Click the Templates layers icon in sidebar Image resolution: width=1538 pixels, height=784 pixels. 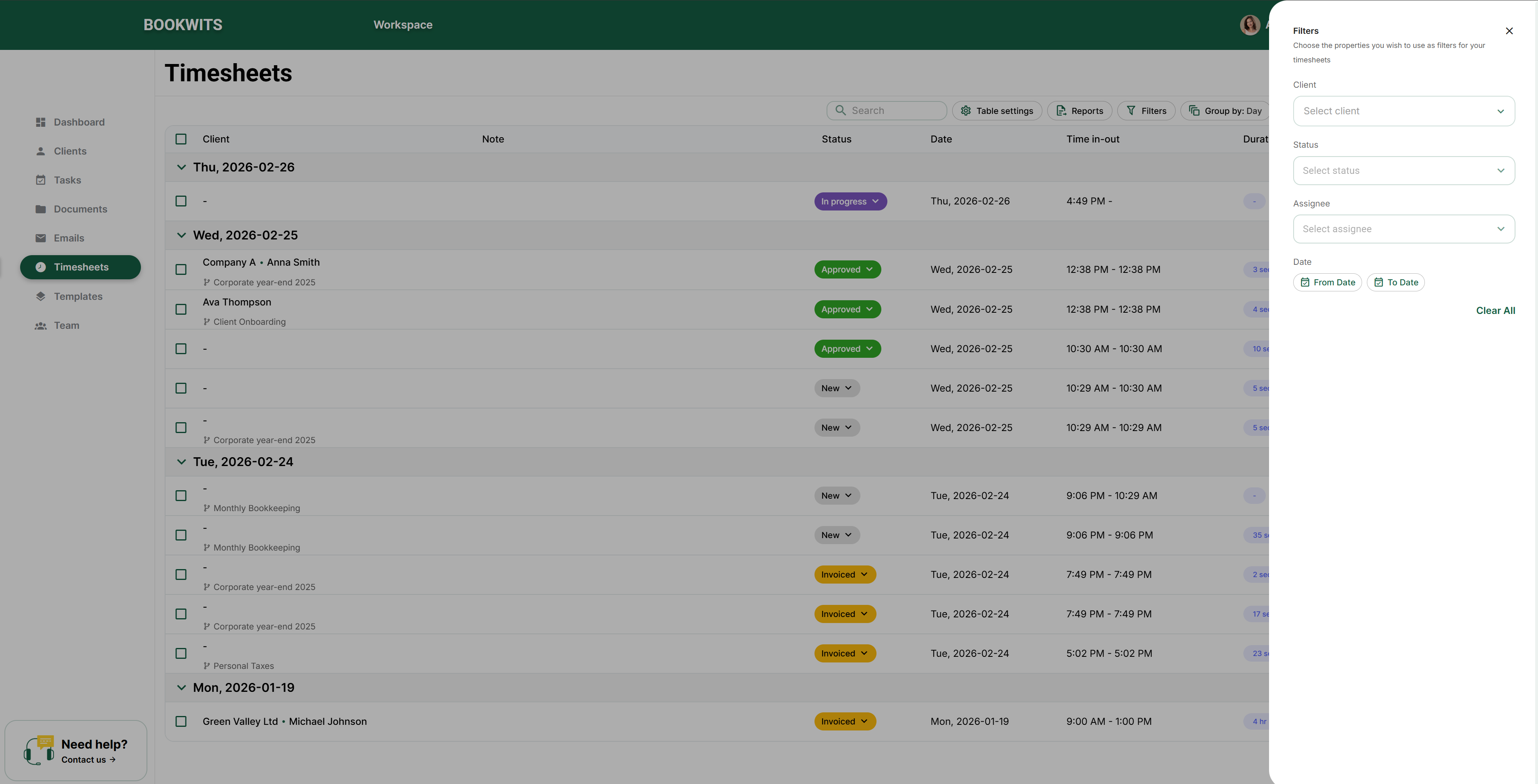(41, 297)
